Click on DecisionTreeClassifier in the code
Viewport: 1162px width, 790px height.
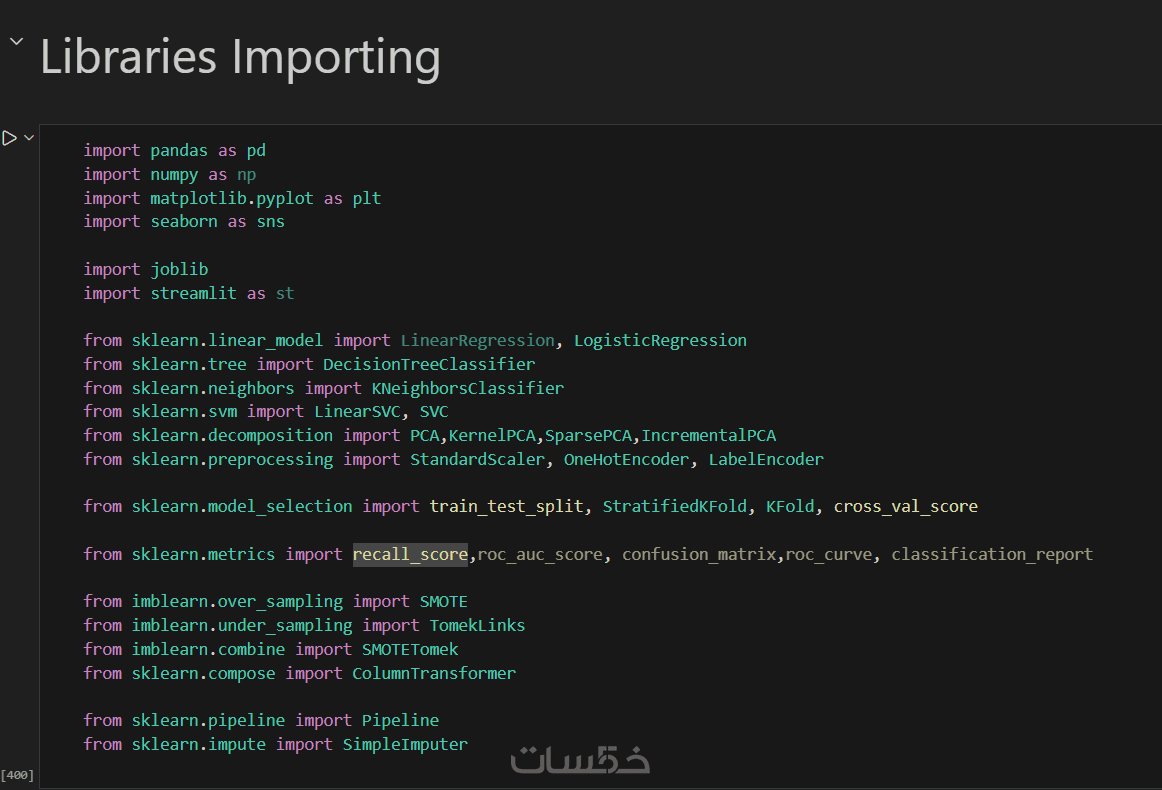click(429, 364)
